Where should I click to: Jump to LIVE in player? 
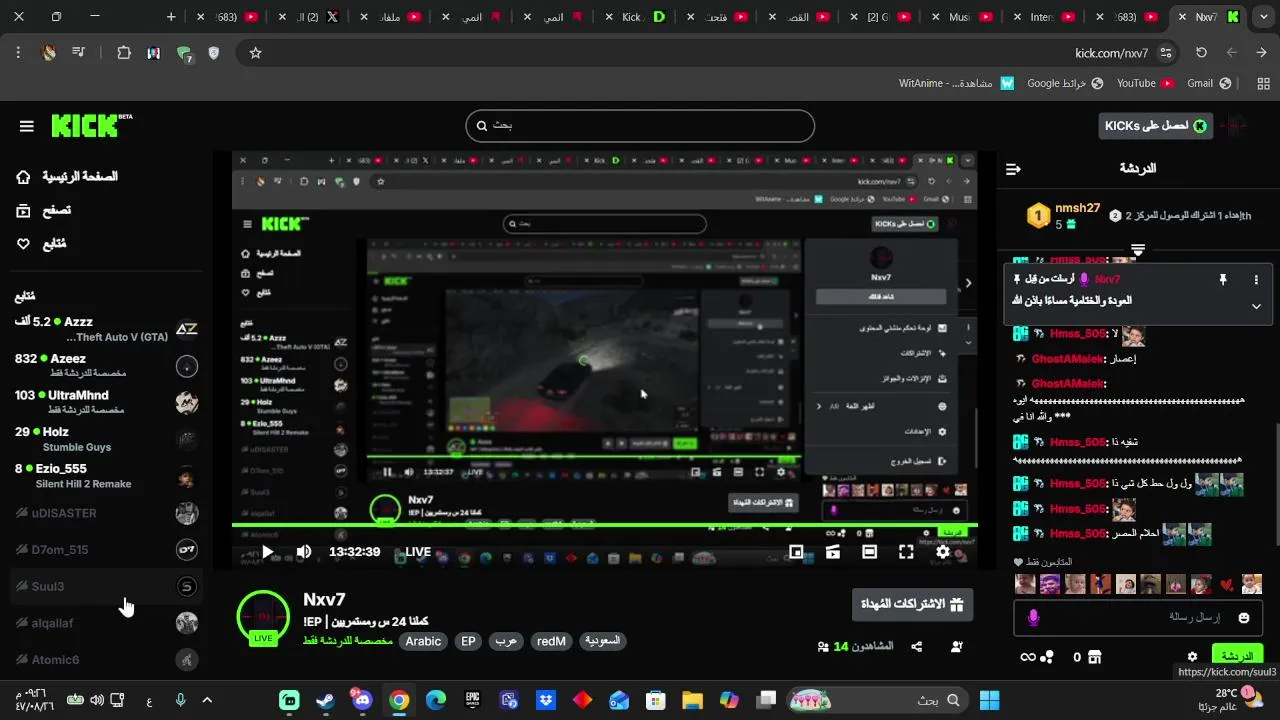tap(418, 552)
